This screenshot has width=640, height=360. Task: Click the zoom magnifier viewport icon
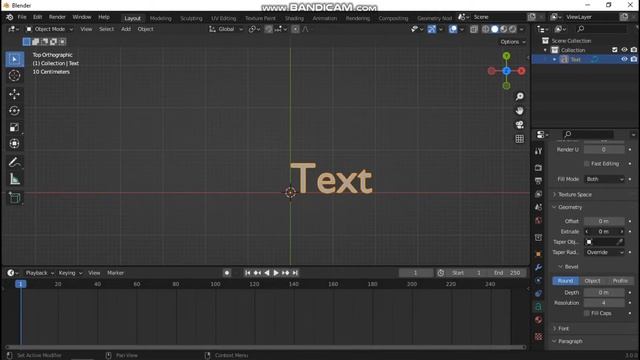[520, 96]
